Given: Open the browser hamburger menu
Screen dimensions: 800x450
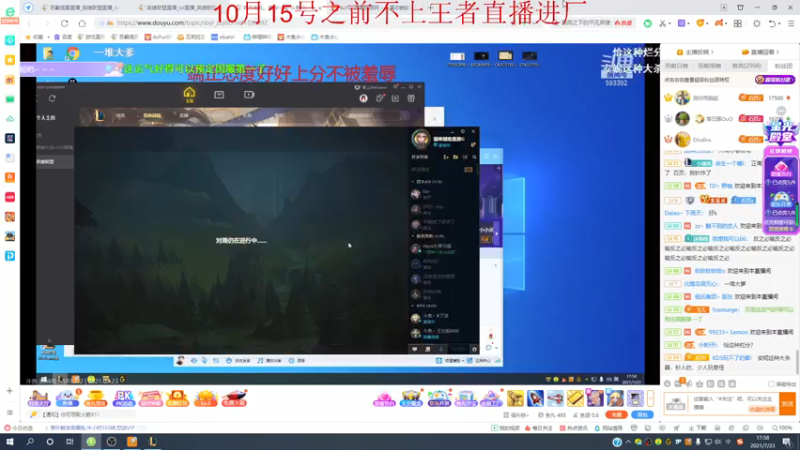Looking at the screenshot, I should pos(791,23).
